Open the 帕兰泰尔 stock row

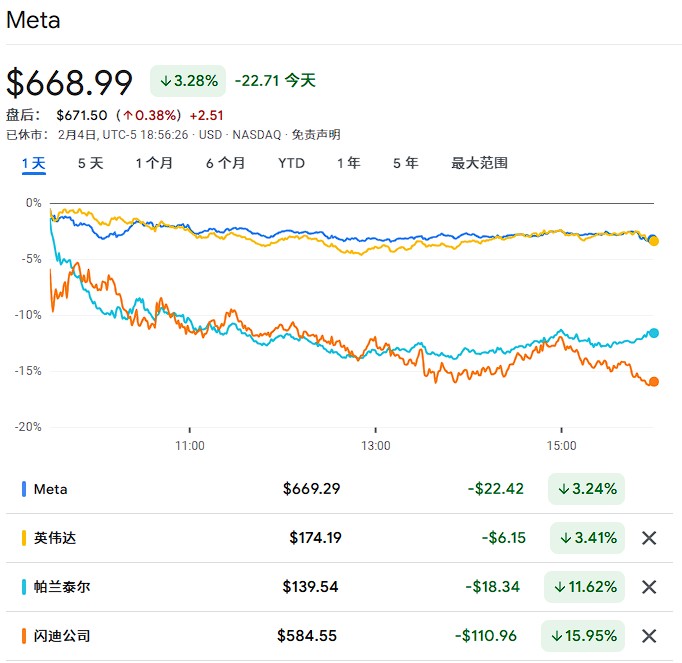(62, 587)
